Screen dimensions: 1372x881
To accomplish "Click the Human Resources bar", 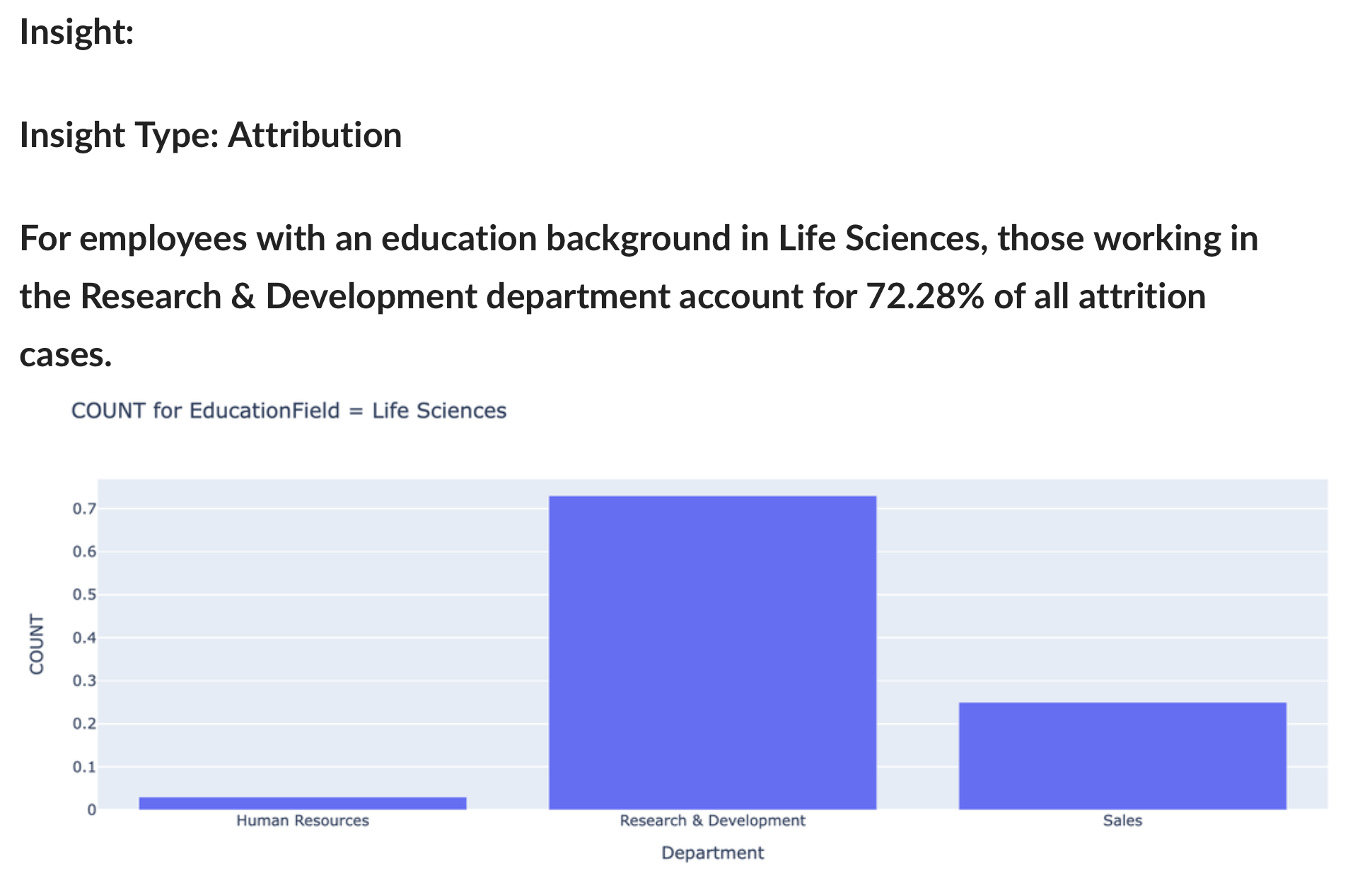I will (x=303, y=803).
